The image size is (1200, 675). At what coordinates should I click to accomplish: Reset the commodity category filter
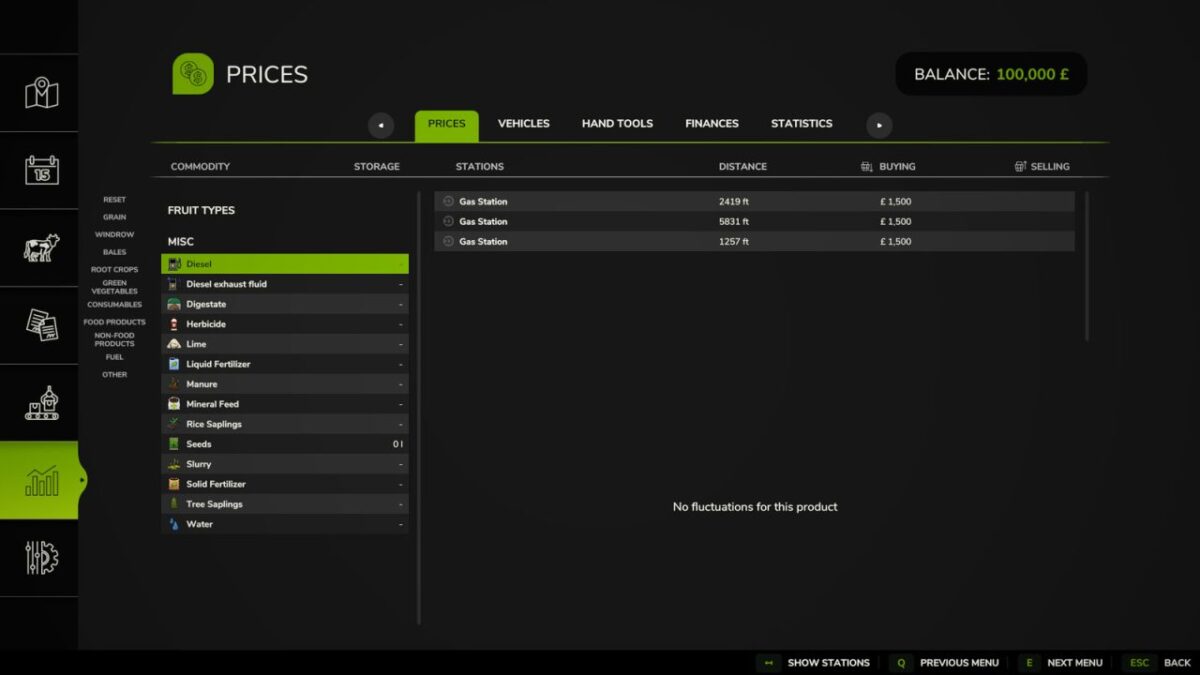coord(115,200)
